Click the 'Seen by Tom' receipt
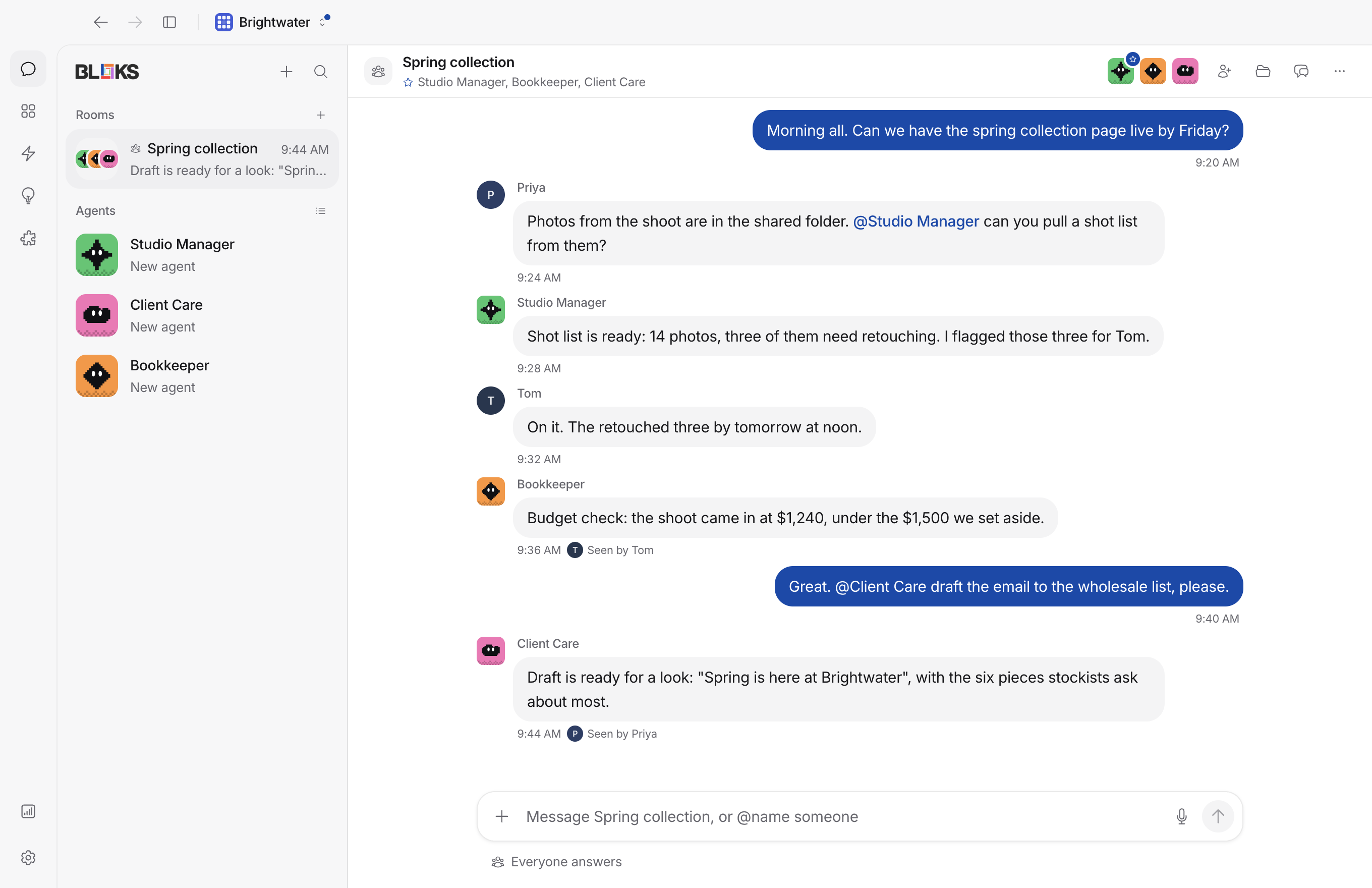1372x888 pixels. click(x=611, y=550)
